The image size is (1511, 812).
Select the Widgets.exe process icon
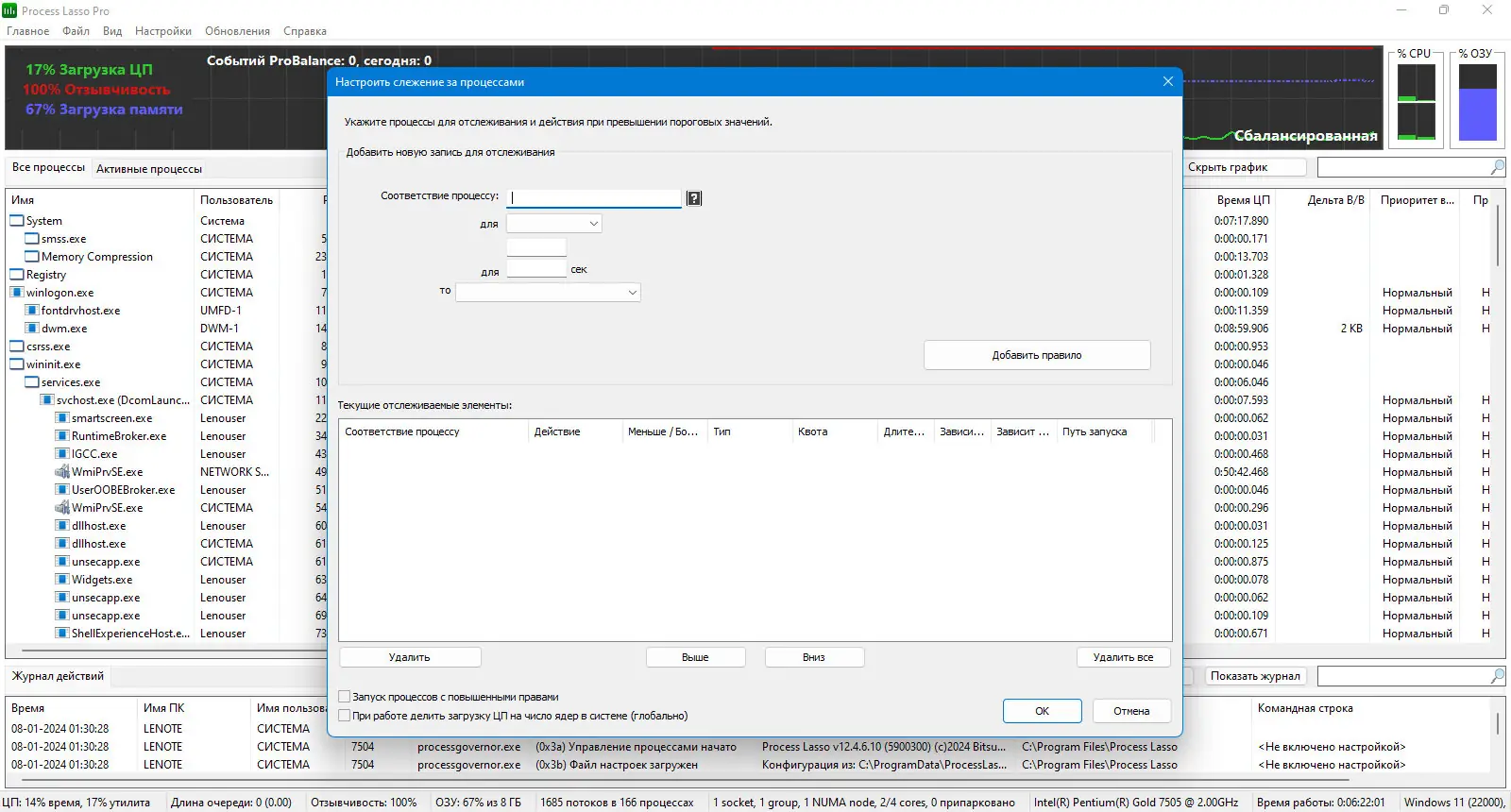click(x=62, y=580)
